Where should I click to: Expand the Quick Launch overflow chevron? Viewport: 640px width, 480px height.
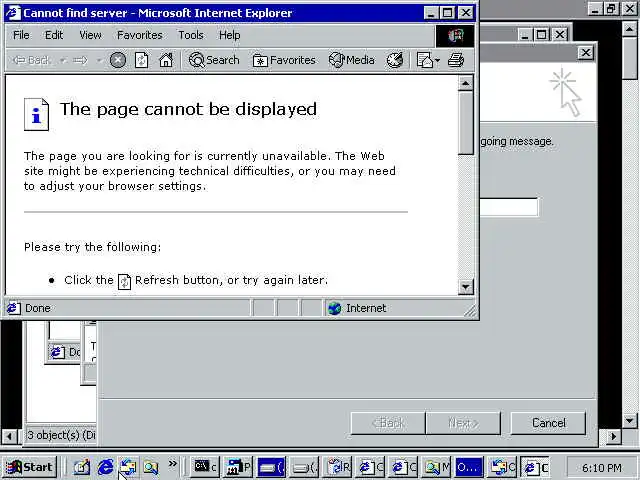point(173,463)
